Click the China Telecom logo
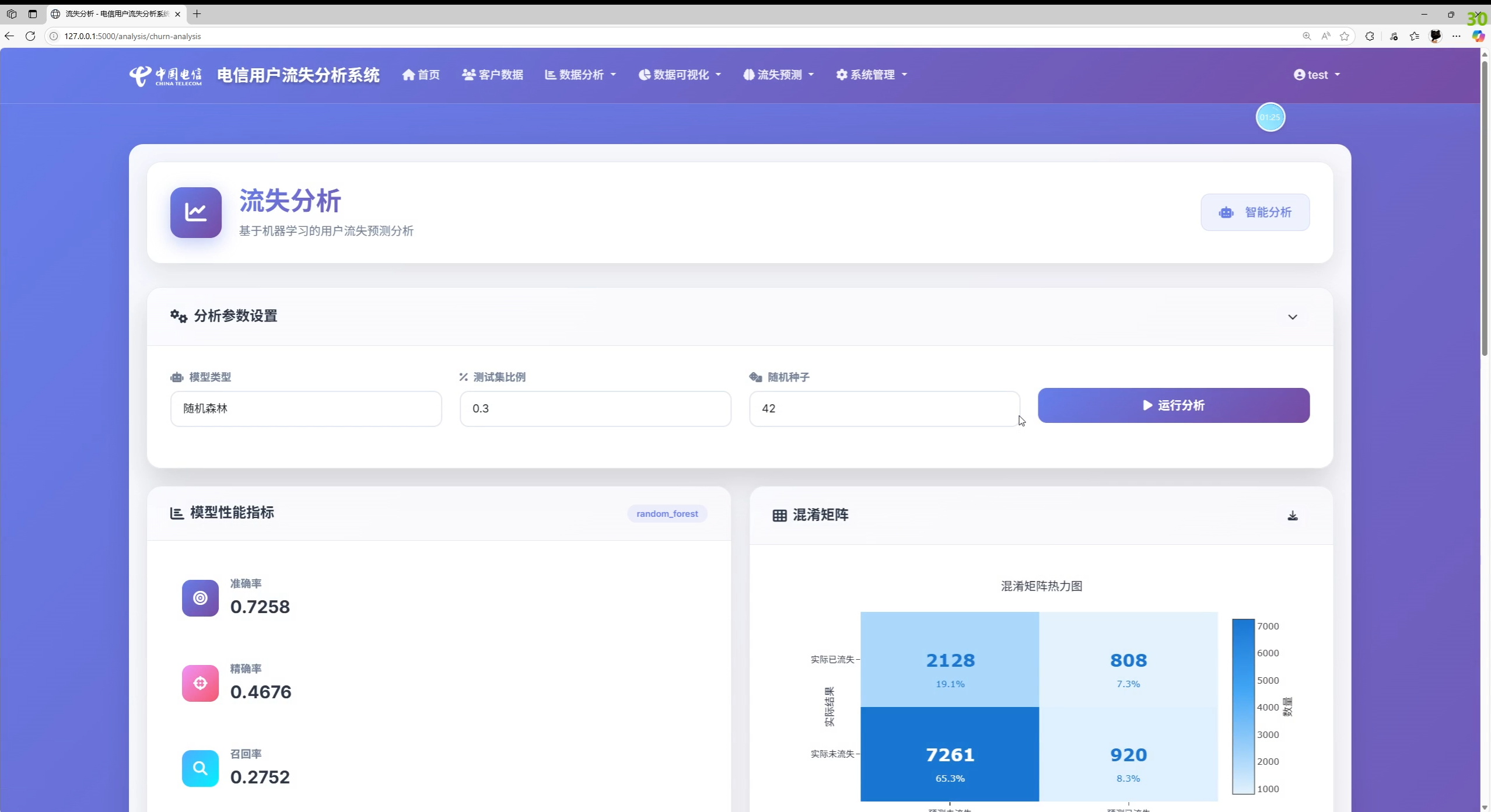Viewport: 1491px width, 812px height. coord(166,75)
